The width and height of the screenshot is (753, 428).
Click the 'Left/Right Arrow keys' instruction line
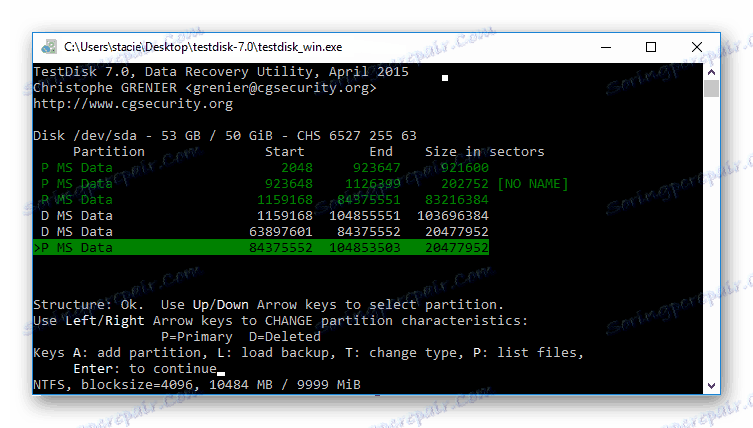click(x=280, y=320)
